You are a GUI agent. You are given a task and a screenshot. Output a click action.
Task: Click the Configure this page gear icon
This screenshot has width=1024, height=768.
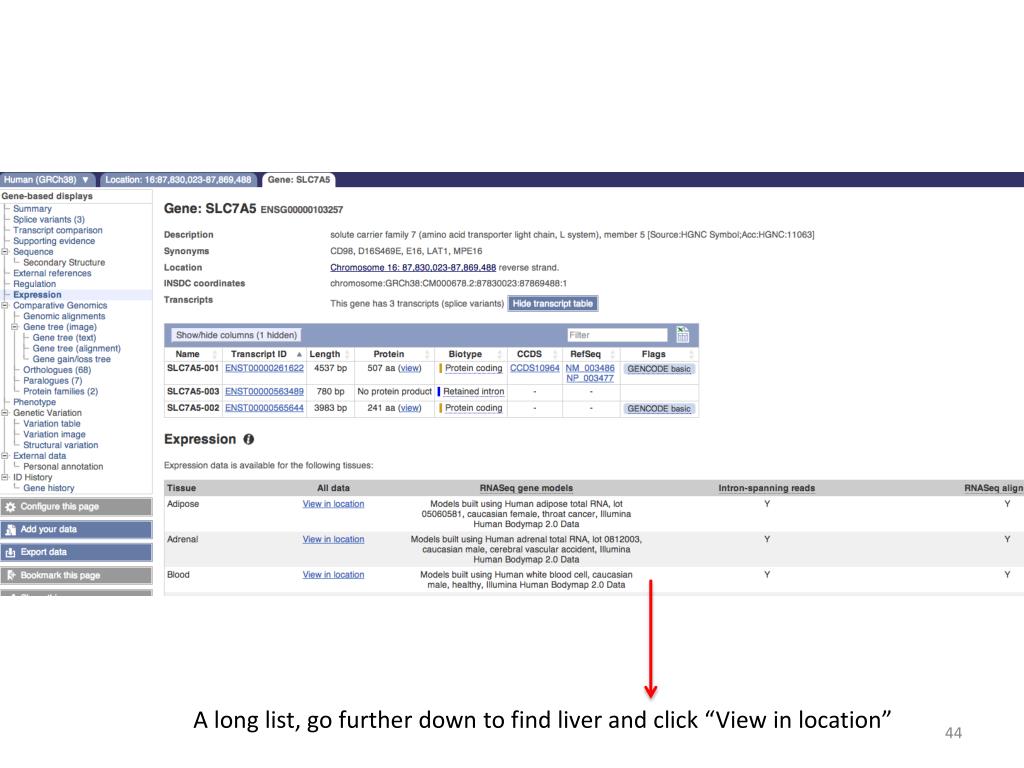pos(10,507)
